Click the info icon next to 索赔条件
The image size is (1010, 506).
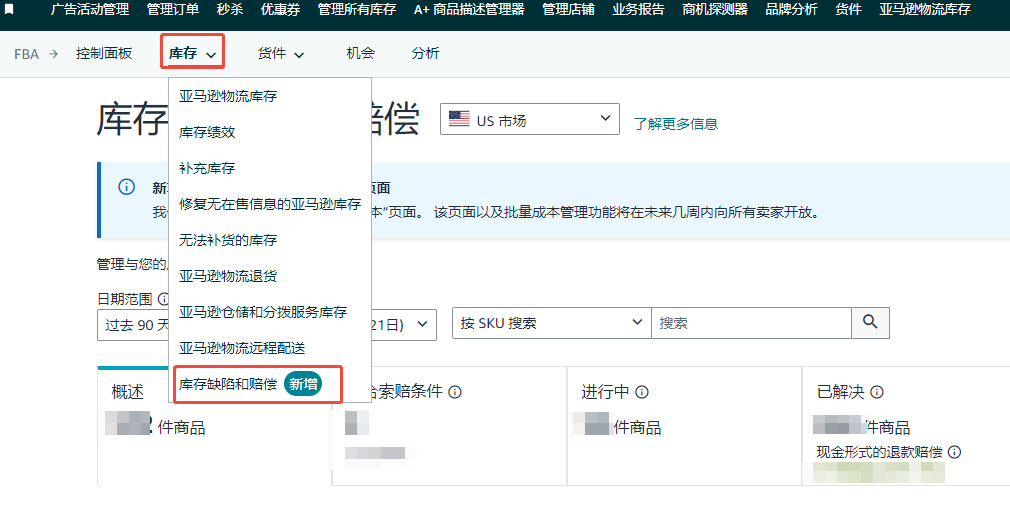[455, 392]
